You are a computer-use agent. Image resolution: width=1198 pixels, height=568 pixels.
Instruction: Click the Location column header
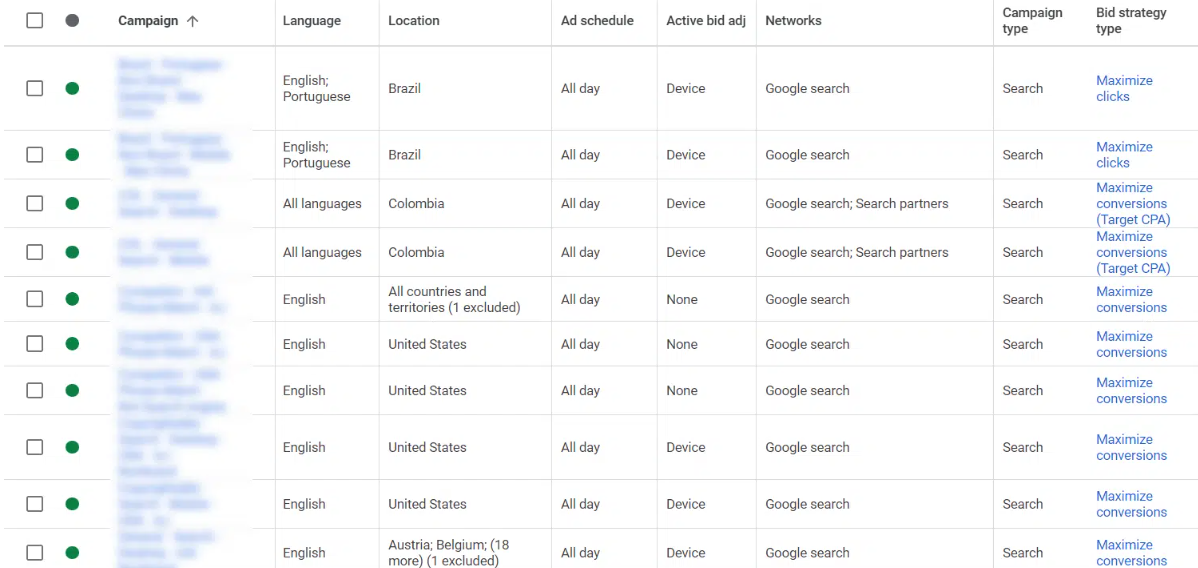tap(413, 21)
